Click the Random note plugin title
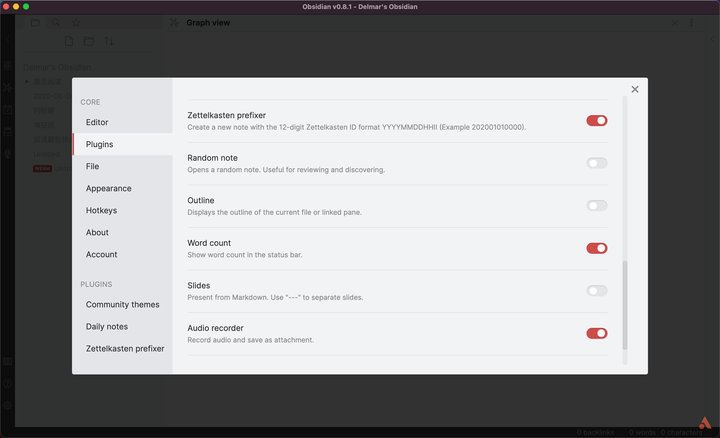Image resolution: width=720 pixels, height=438 pixels. [213, 158]
